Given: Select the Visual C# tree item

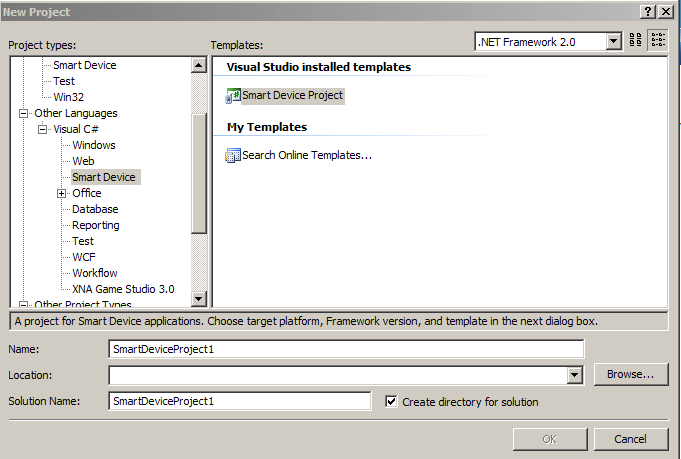Looking at the screenshot, I should tap(76, 129).
